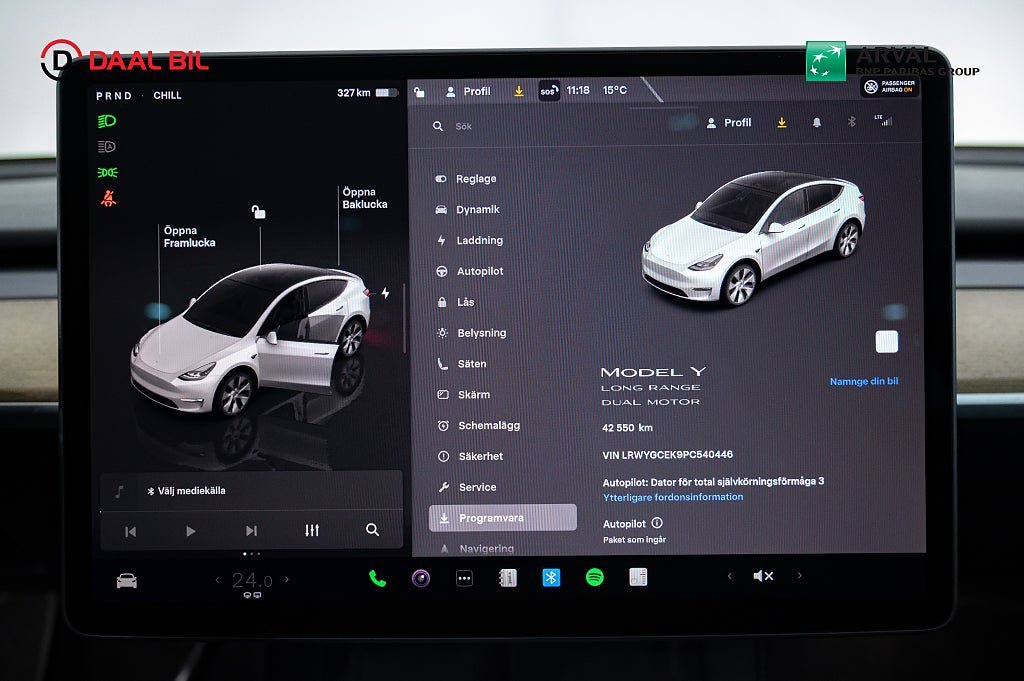Click the Ytterligare fordonsinformation link
This screenshot has height=681, width=1024.
click(x=673, y=497)
